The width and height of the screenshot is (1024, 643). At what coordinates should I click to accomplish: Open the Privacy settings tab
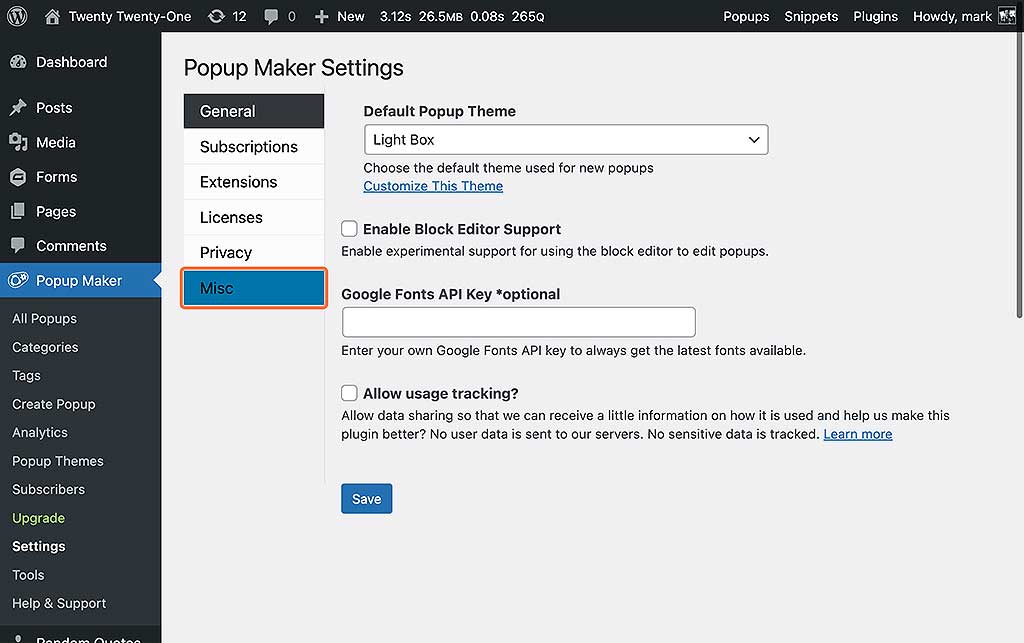click(253, 252)
